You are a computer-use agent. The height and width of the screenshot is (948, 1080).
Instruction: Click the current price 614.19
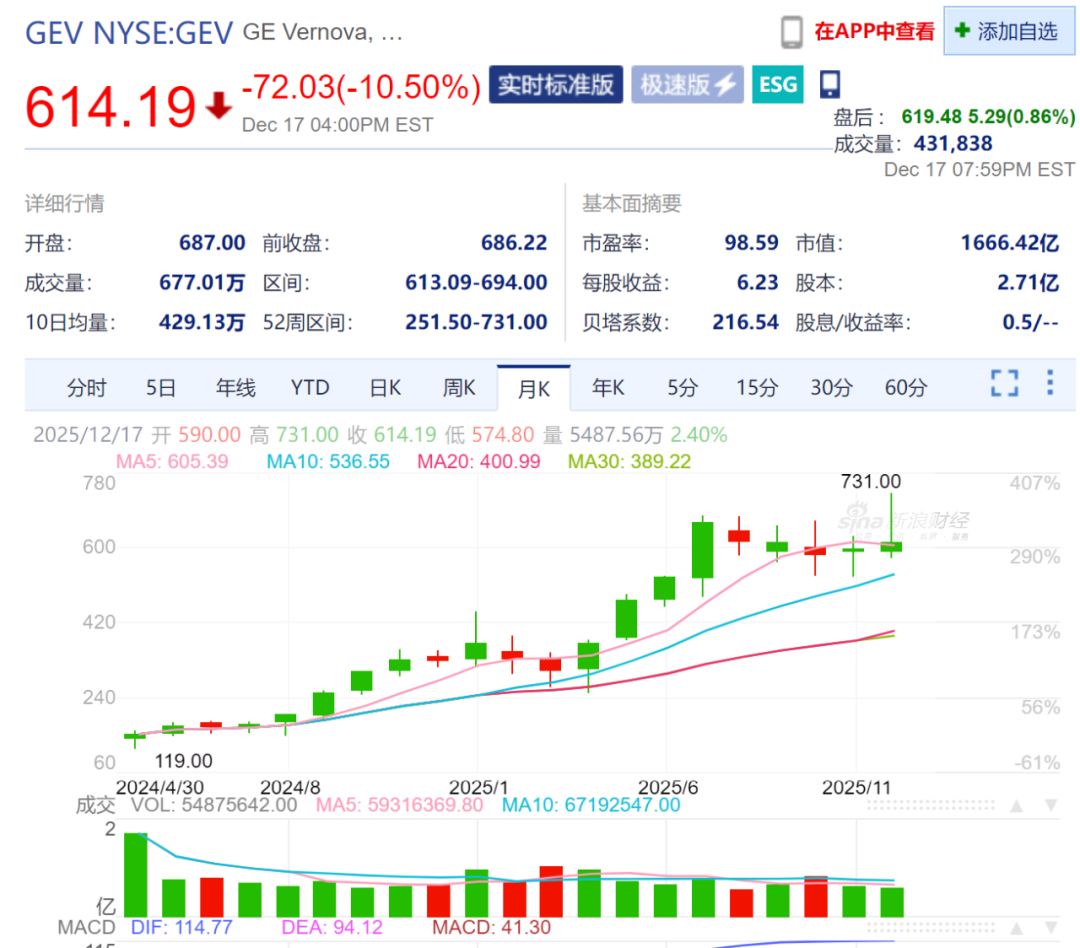pos(111,107)
